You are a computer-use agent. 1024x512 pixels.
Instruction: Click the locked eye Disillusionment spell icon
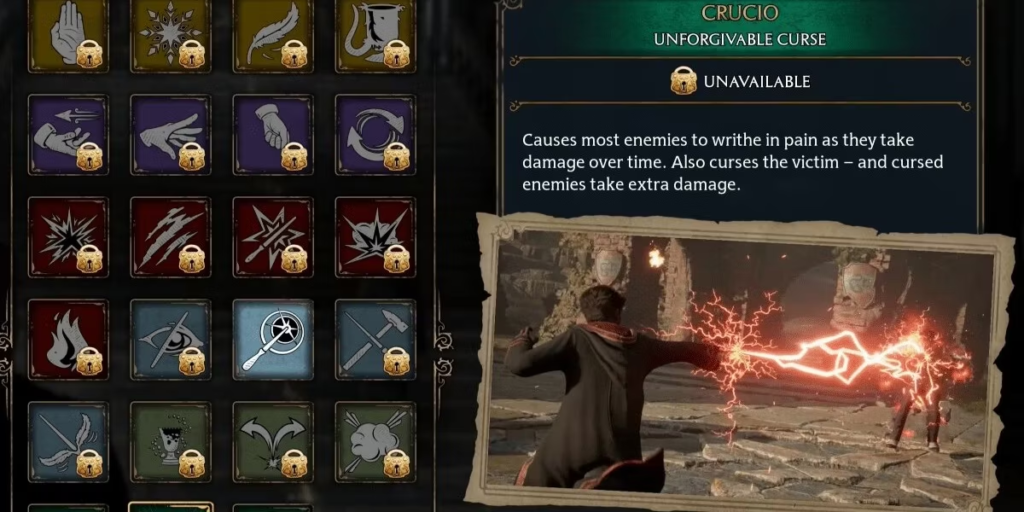click(170, 340)
